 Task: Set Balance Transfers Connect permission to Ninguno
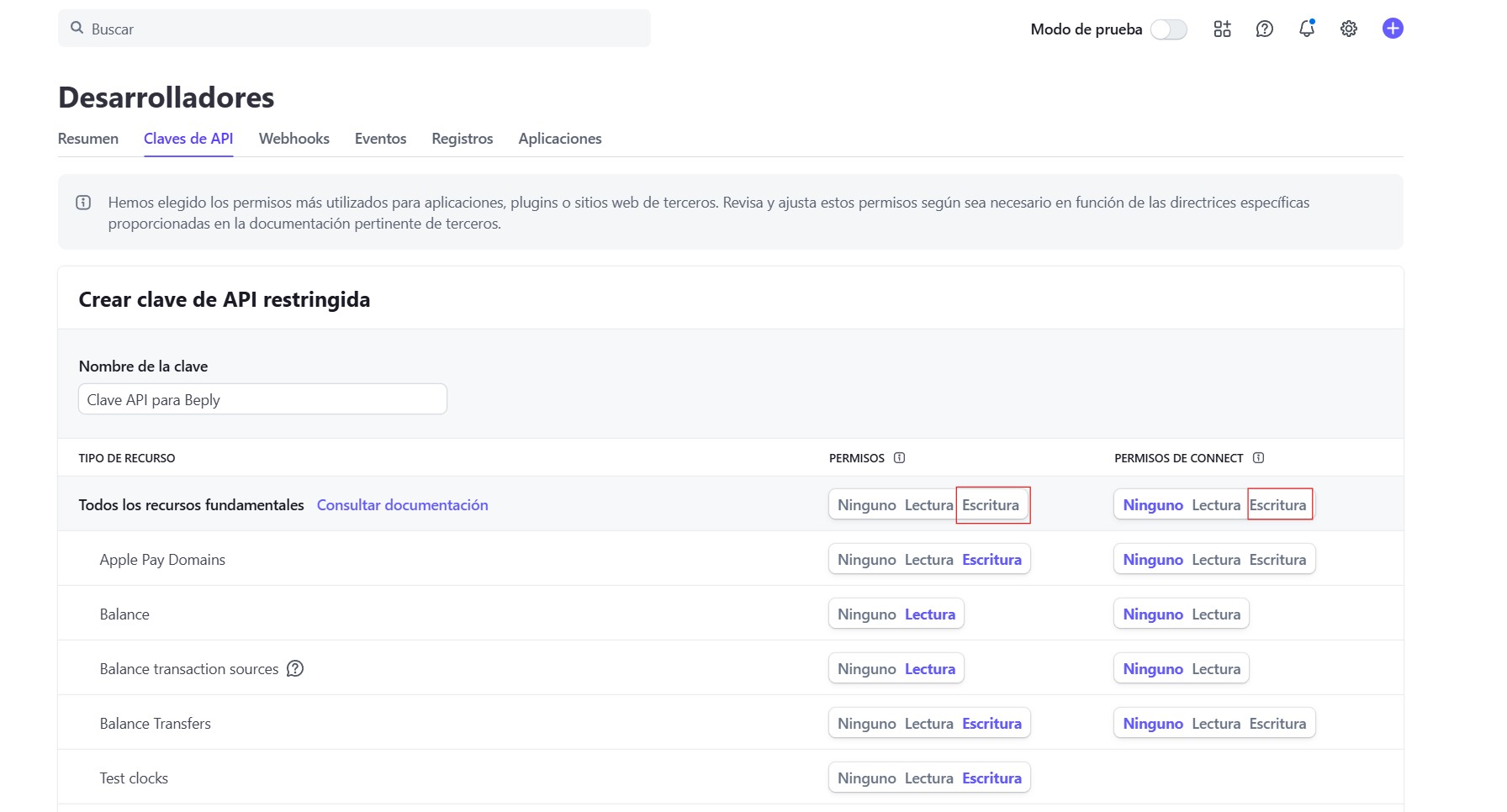click(x=1153, y=724)
